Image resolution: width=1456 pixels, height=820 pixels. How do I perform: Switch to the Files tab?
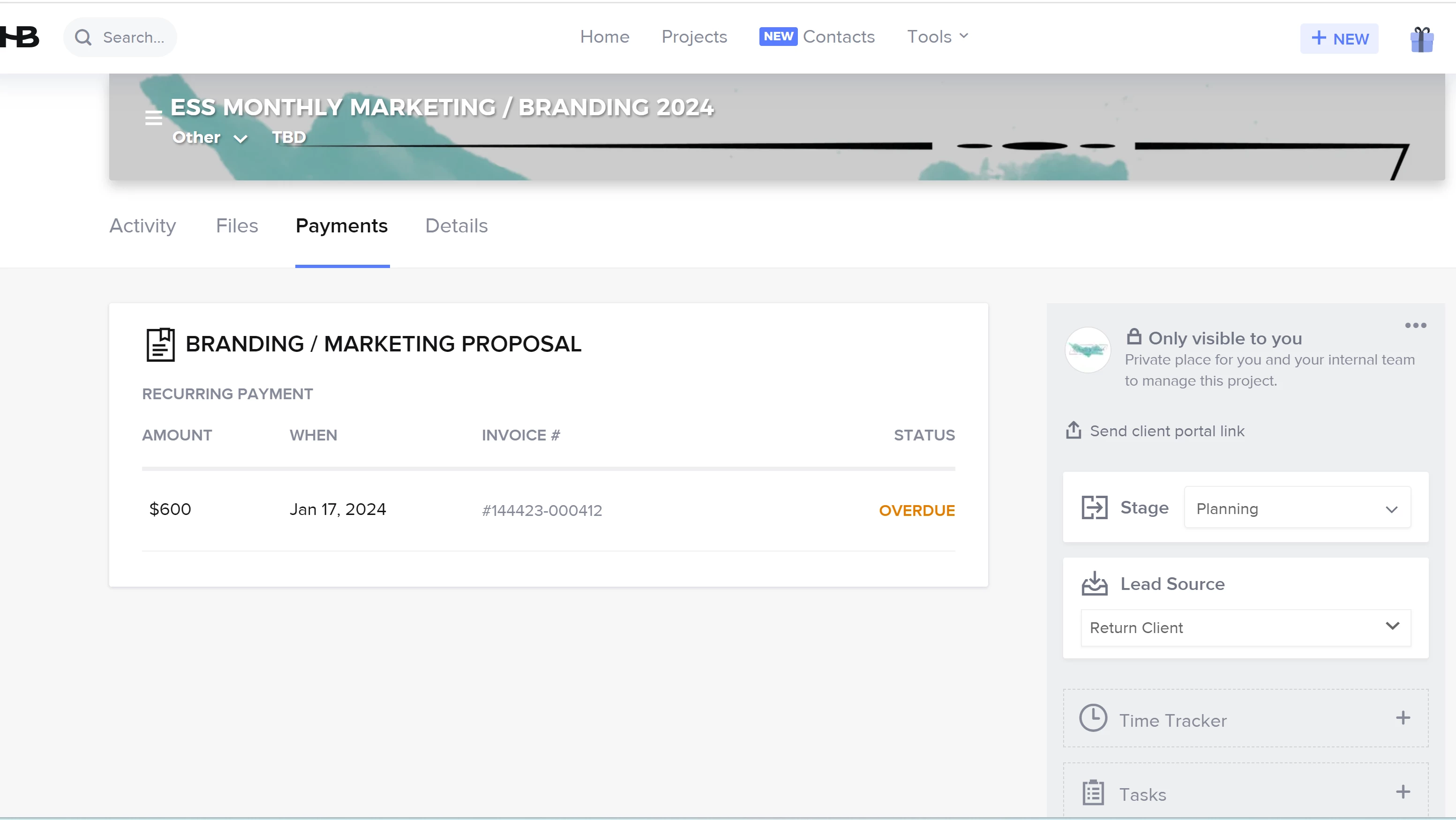click(x=237, y=226)
